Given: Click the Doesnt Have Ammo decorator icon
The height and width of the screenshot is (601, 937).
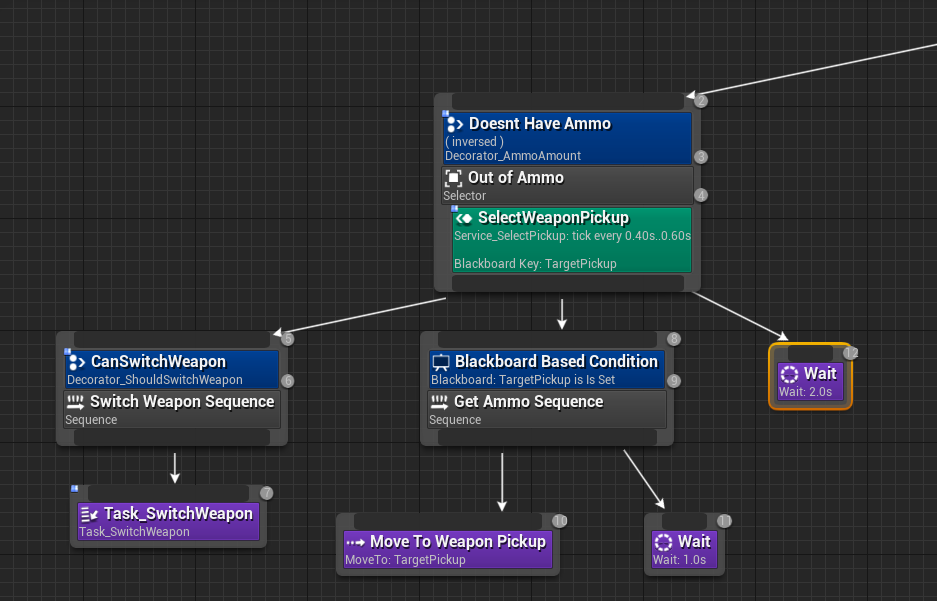Looking at the screenshot, I should [455, 124].
